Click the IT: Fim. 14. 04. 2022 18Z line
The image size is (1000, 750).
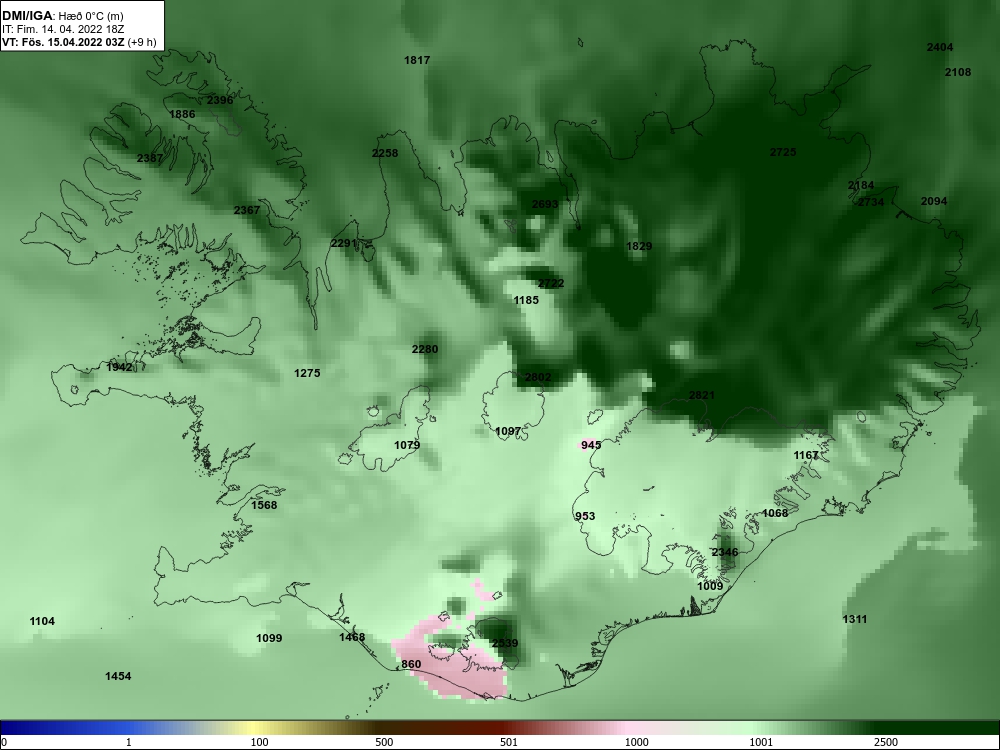[x=63, y=29]
